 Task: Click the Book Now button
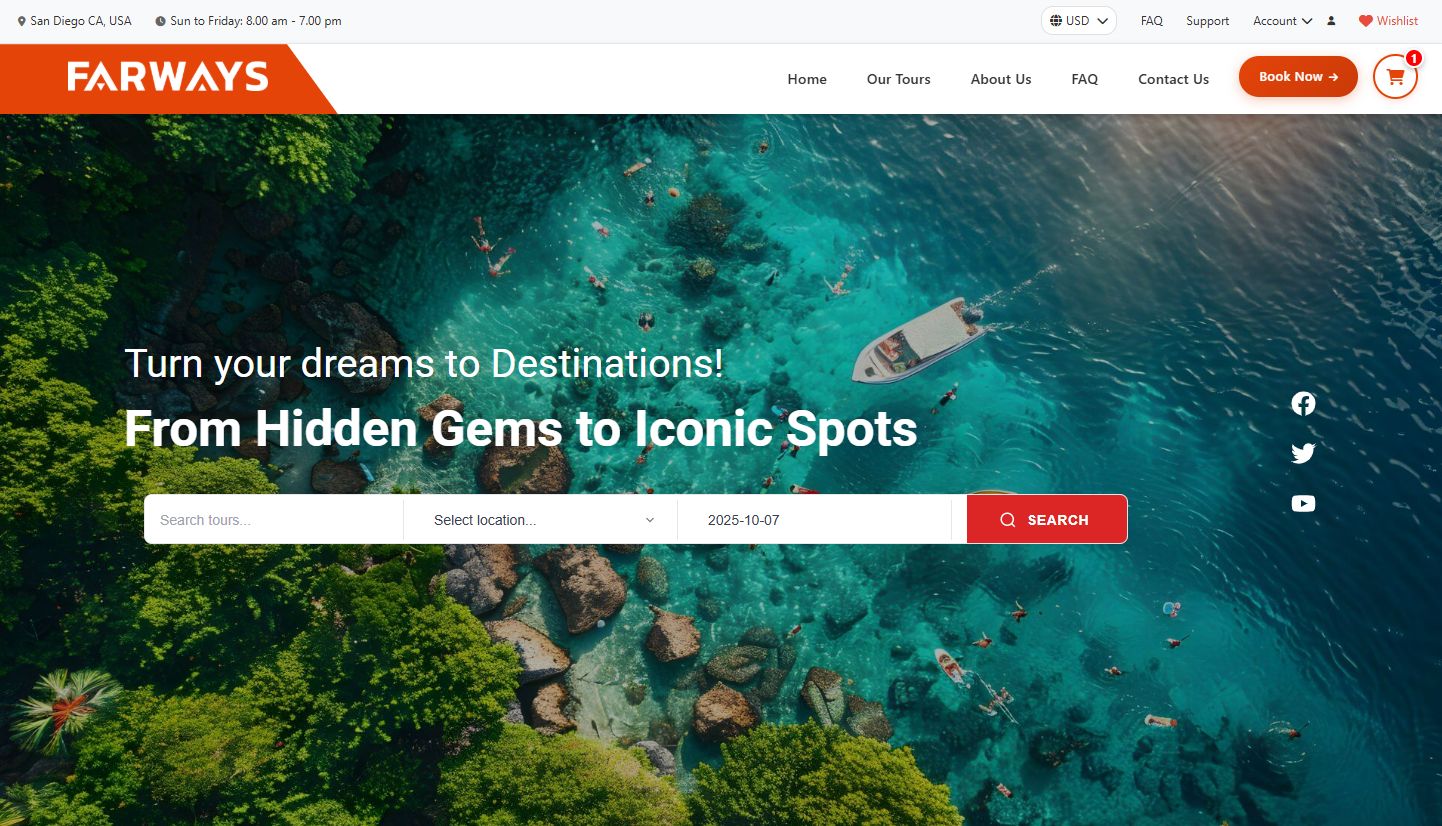tap(1298, 77)
